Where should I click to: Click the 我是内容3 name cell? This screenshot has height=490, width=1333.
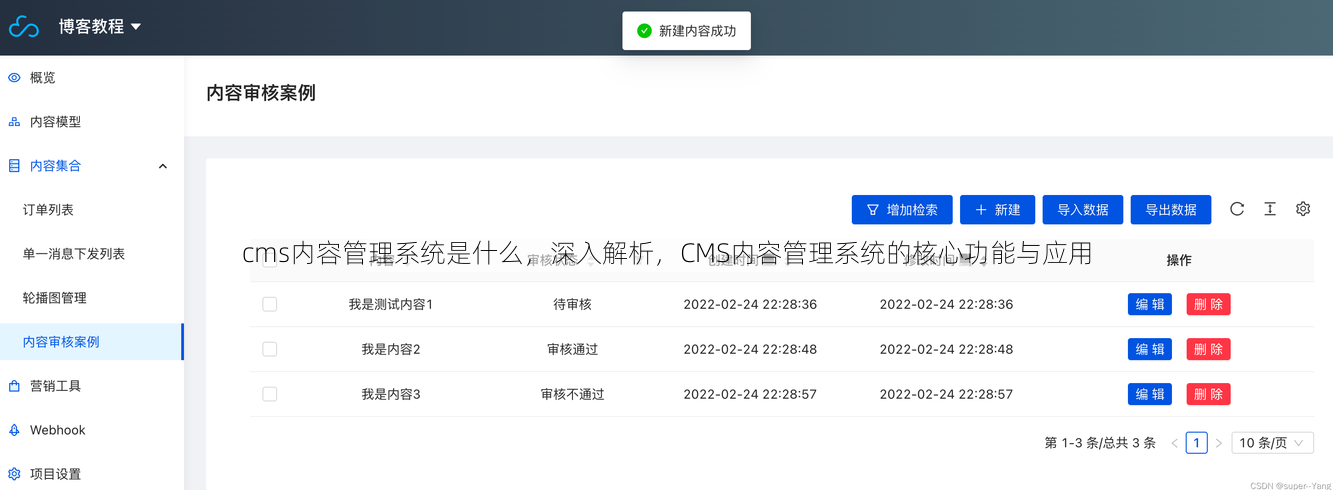(x=391, y=394)
